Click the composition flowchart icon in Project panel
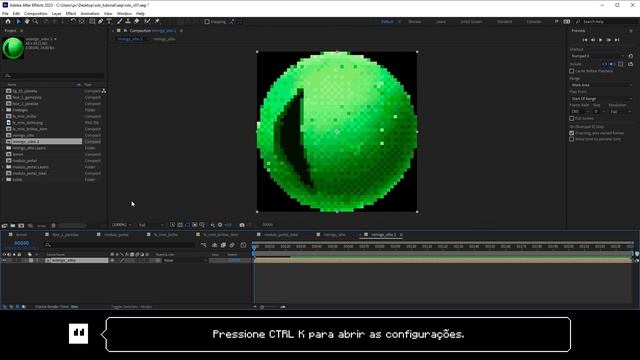The width and height of the screenshot is (640, 360). tap(104, 91)
